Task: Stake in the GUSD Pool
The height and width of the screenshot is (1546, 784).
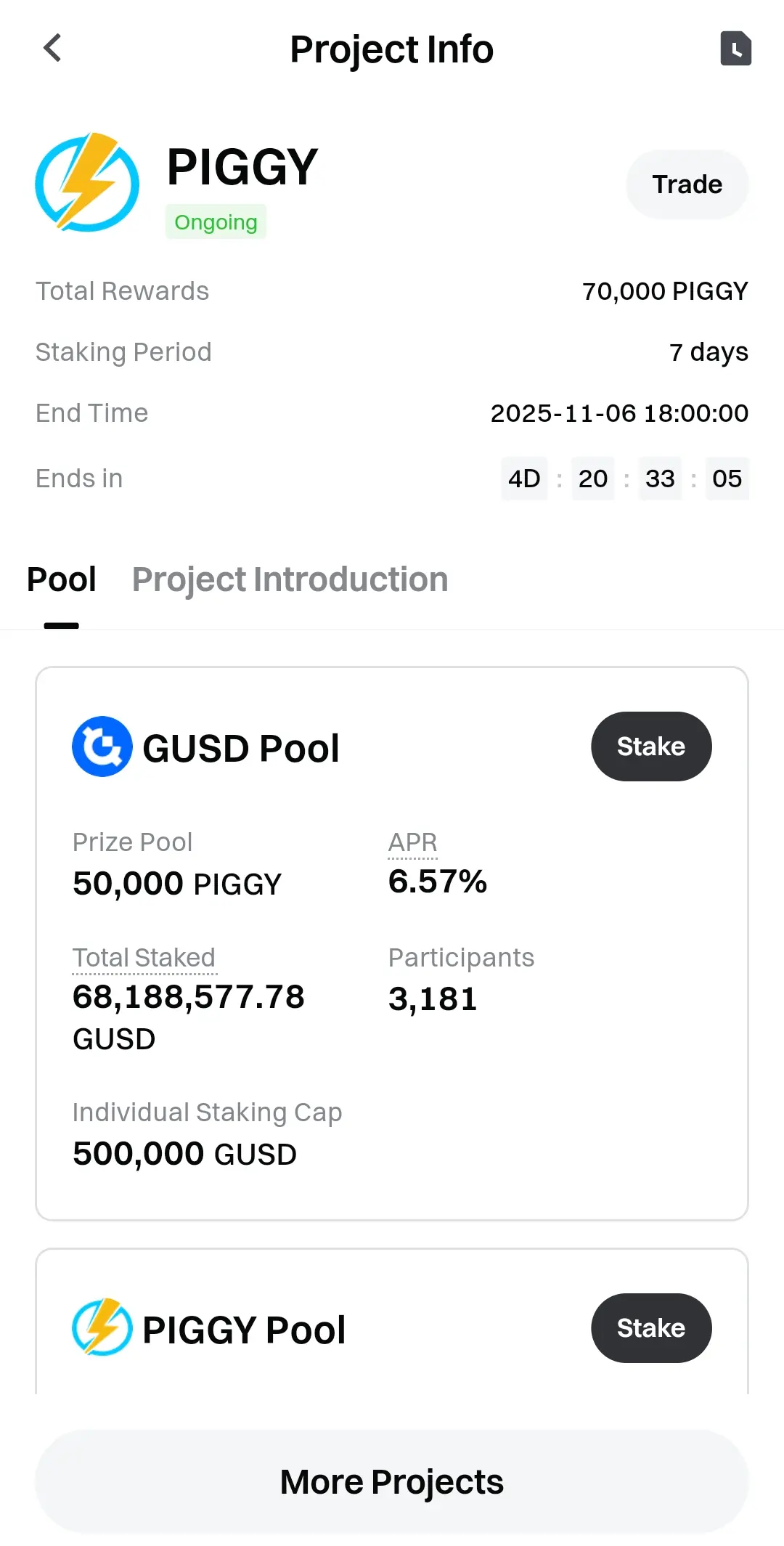Action: (651, 746)
